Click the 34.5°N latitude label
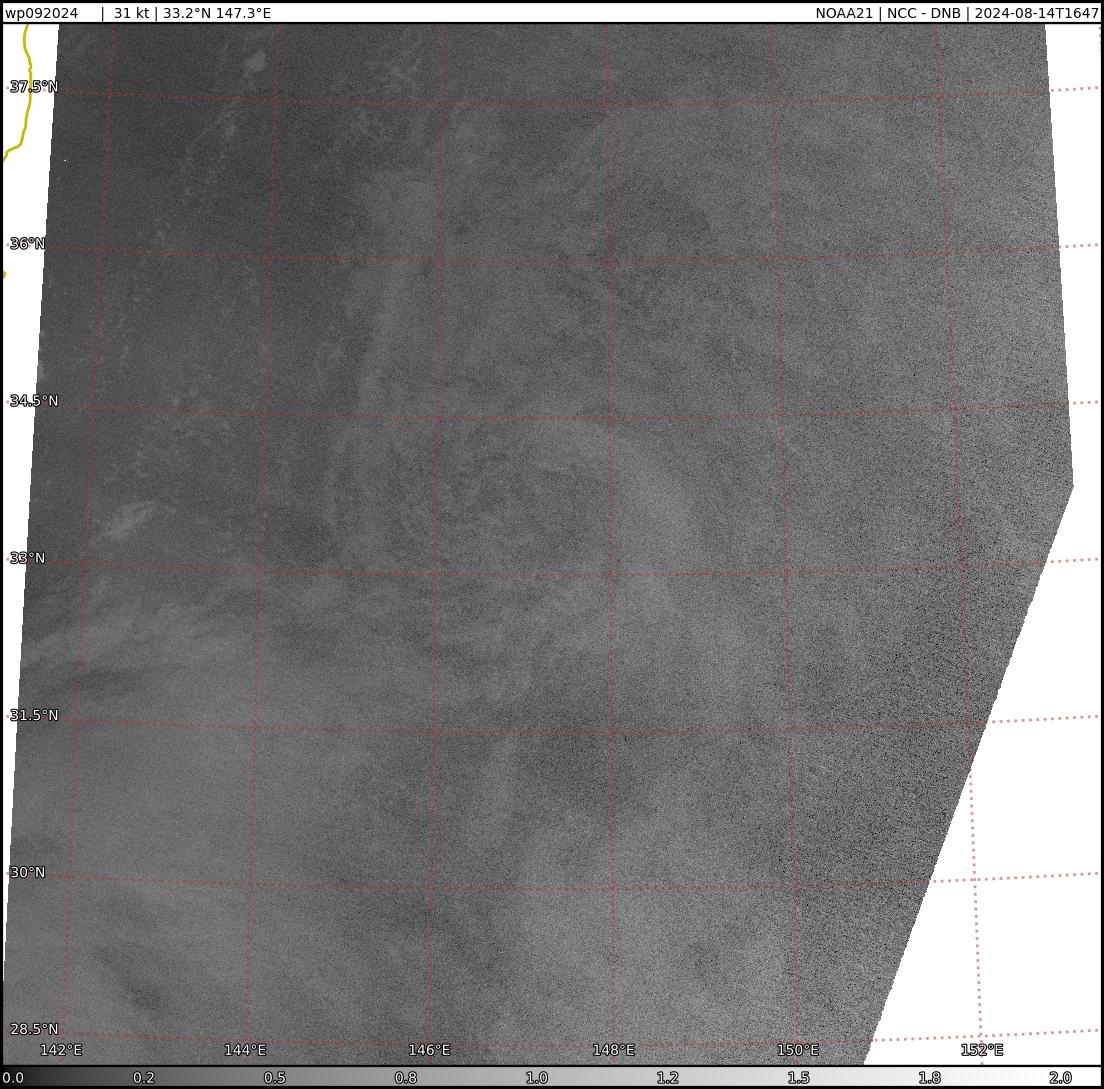1104x1089 pixels. (x=34, y=401)
